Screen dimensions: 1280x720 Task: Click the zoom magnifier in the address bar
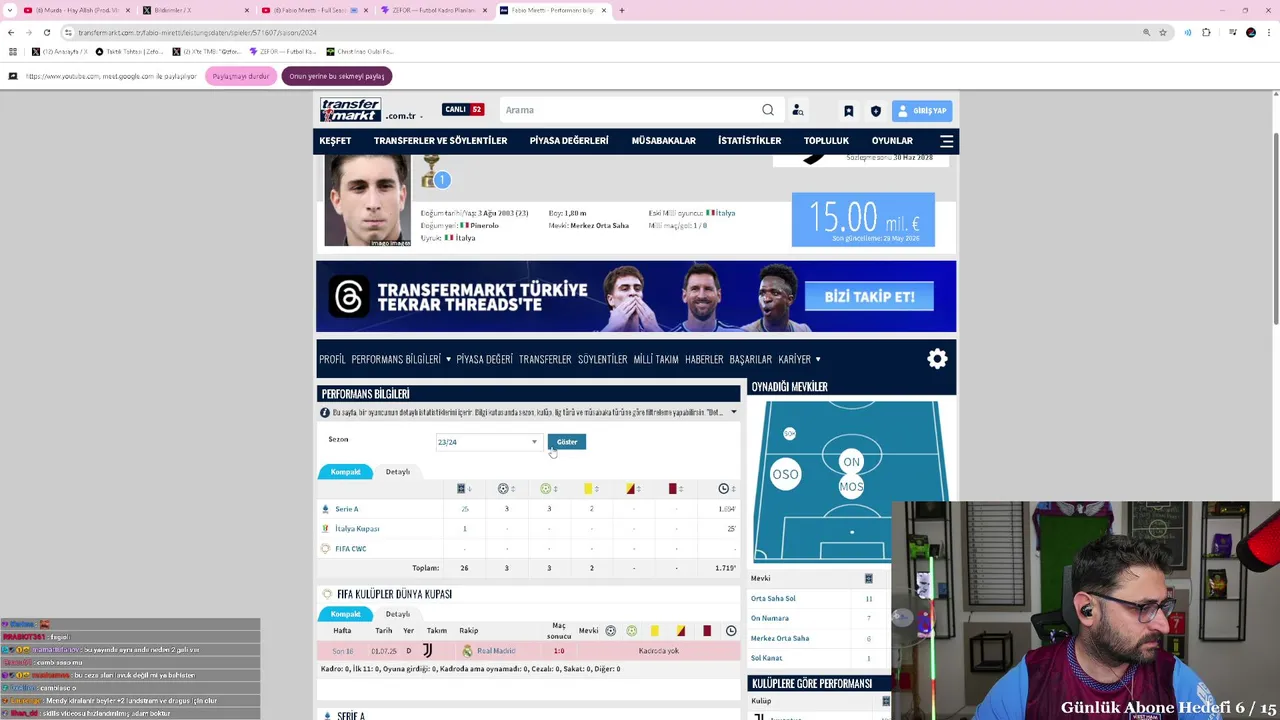click(x=1146, y=32)
